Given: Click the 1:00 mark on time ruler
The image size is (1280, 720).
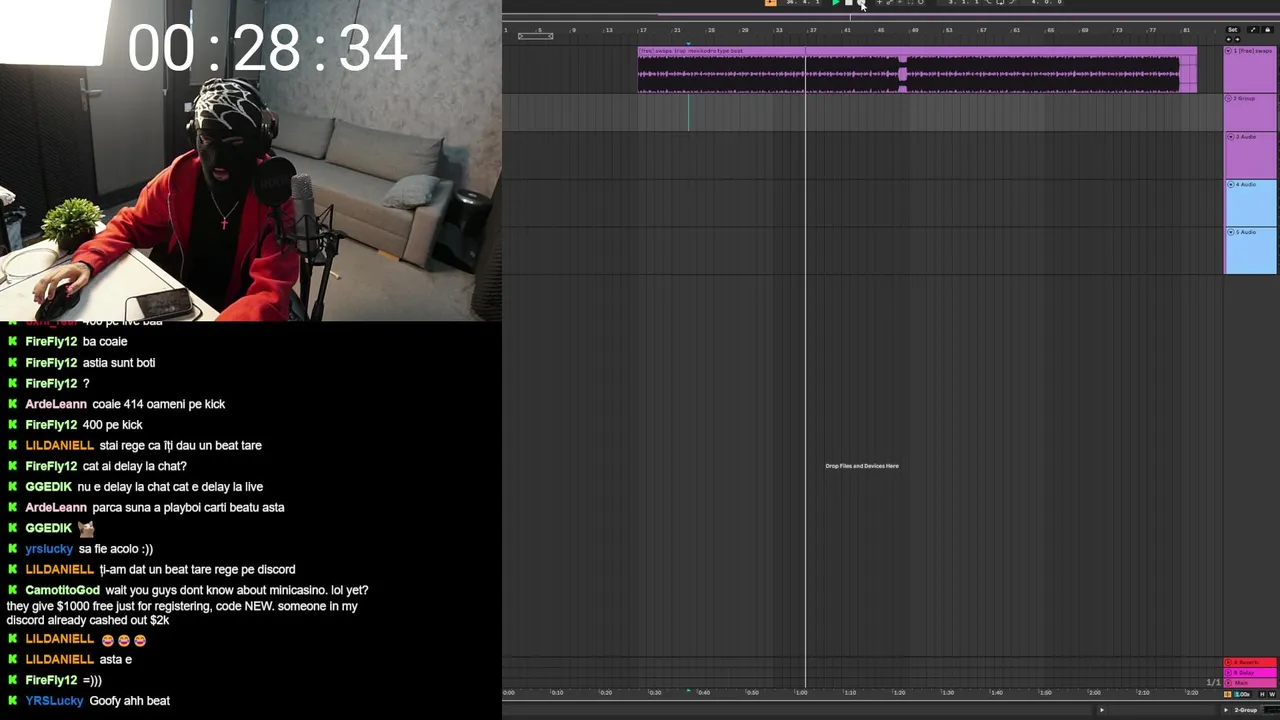Looking at the screenshot, I should tap(802, 692).
